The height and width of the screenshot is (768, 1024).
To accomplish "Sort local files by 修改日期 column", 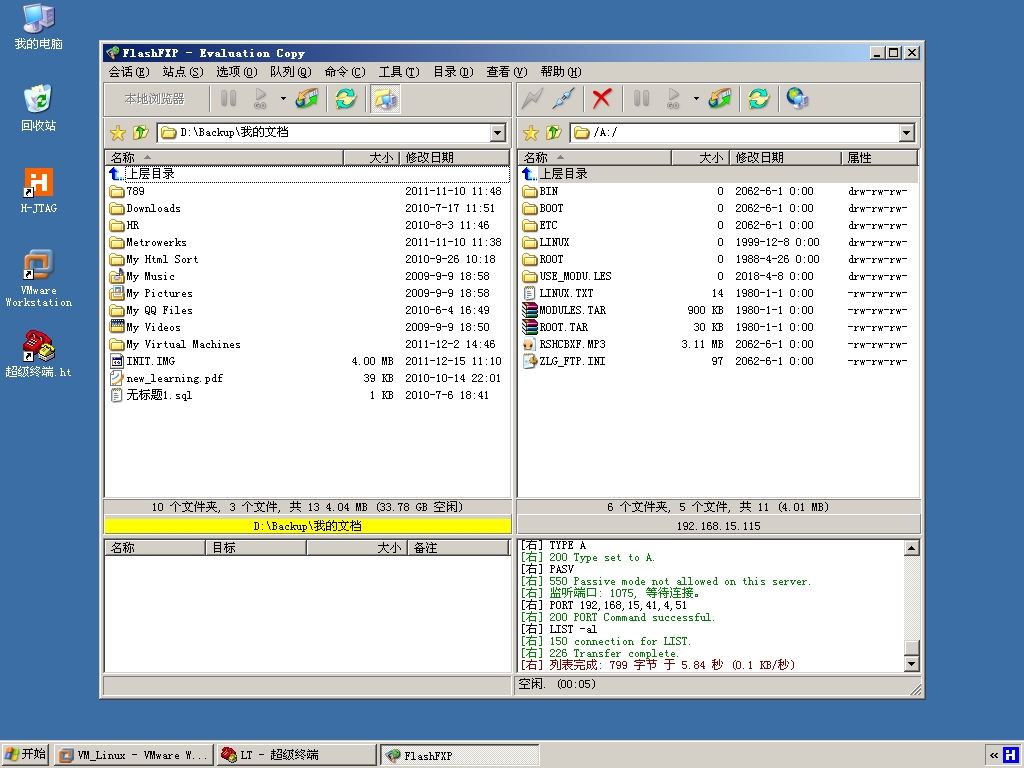I will 455,157.
